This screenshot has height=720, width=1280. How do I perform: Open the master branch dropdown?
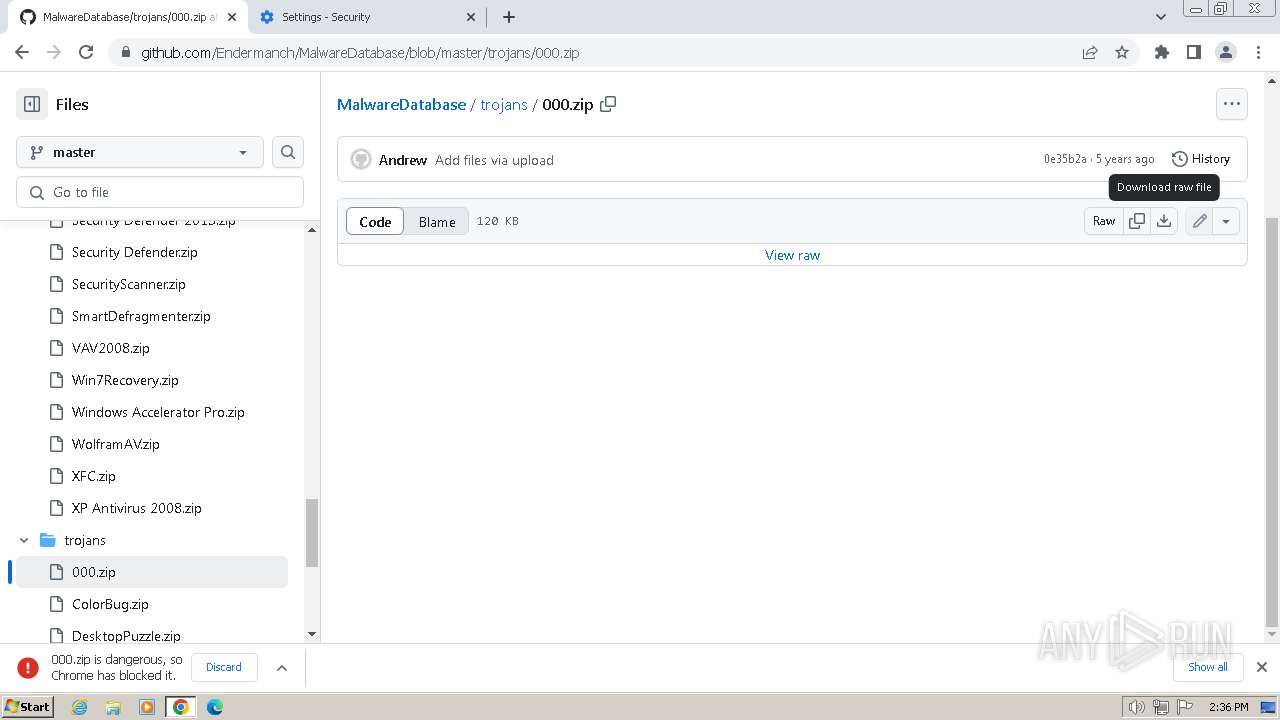140,152
